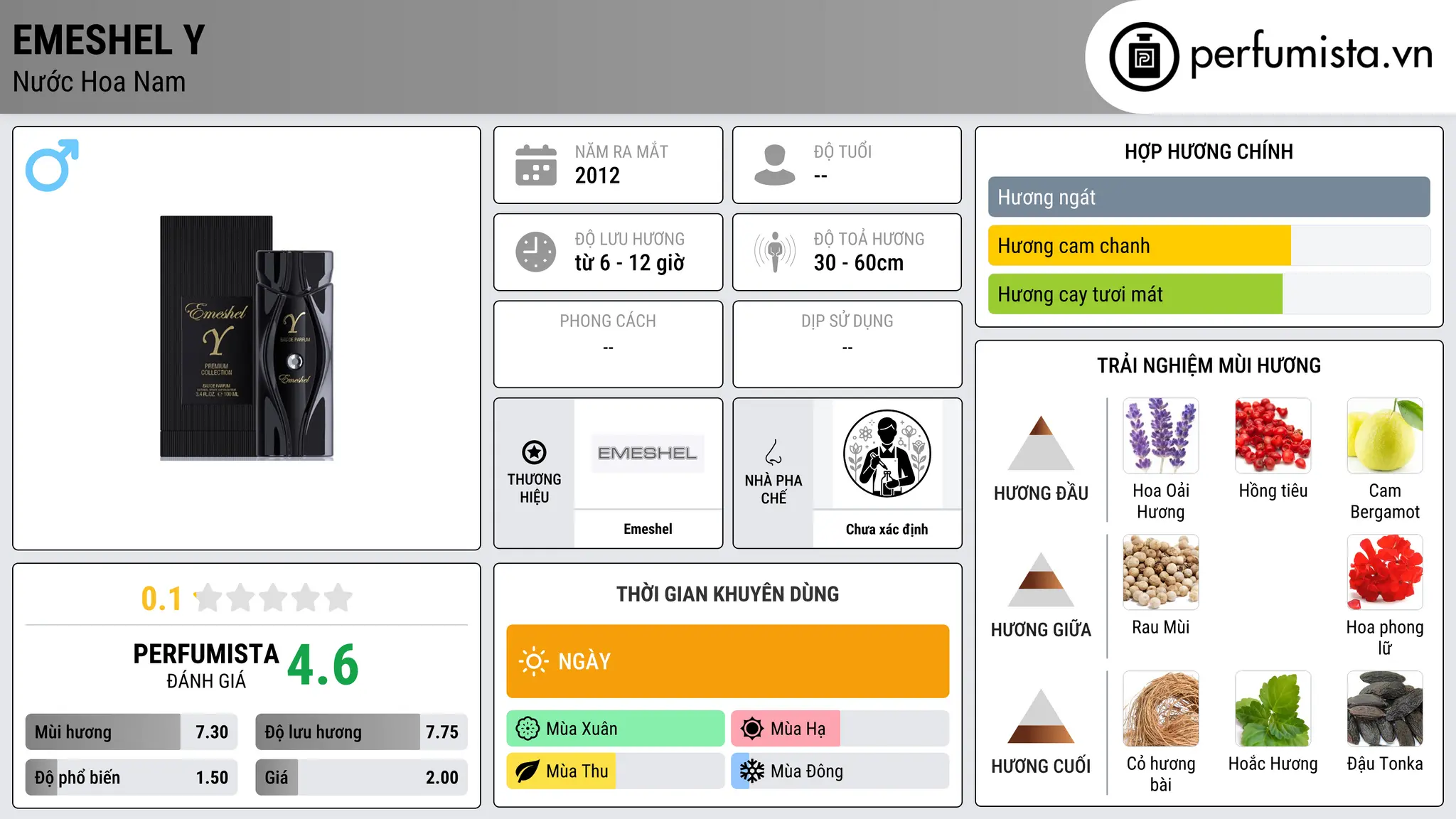
Task: Select the Hoa Oải Hương lavender note image
Action: (1161, 436)
